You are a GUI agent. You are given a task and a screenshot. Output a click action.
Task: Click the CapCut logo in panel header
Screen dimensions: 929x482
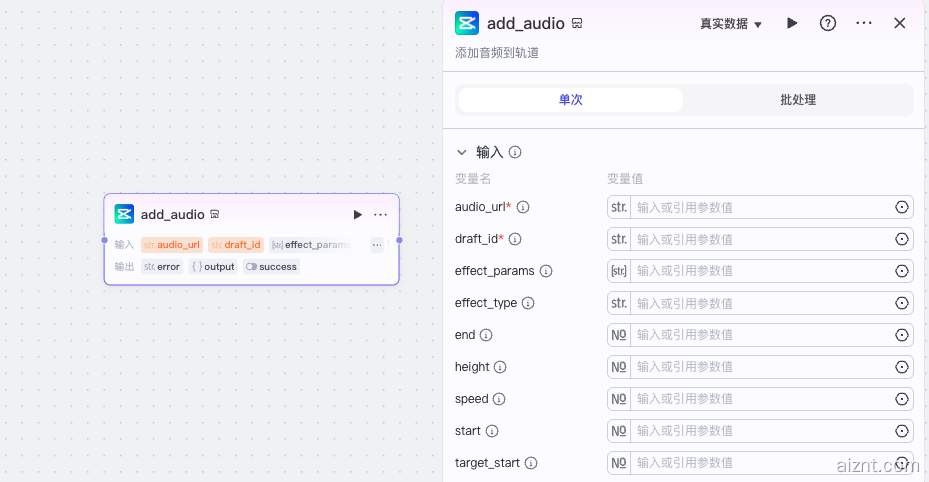point(467,23)
